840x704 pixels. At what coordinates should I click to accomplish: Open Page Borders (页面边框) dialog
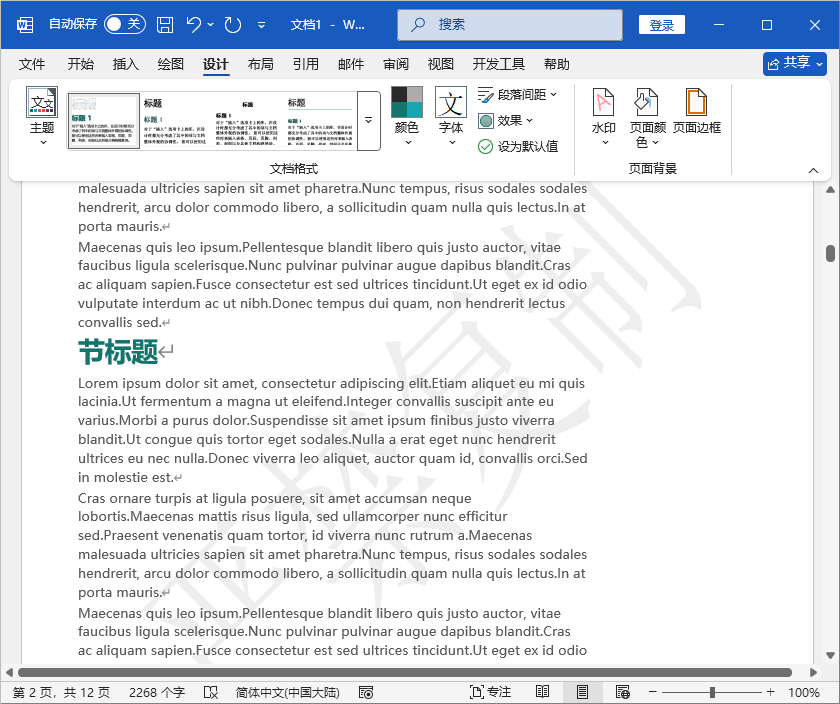(x=696, y=111)
